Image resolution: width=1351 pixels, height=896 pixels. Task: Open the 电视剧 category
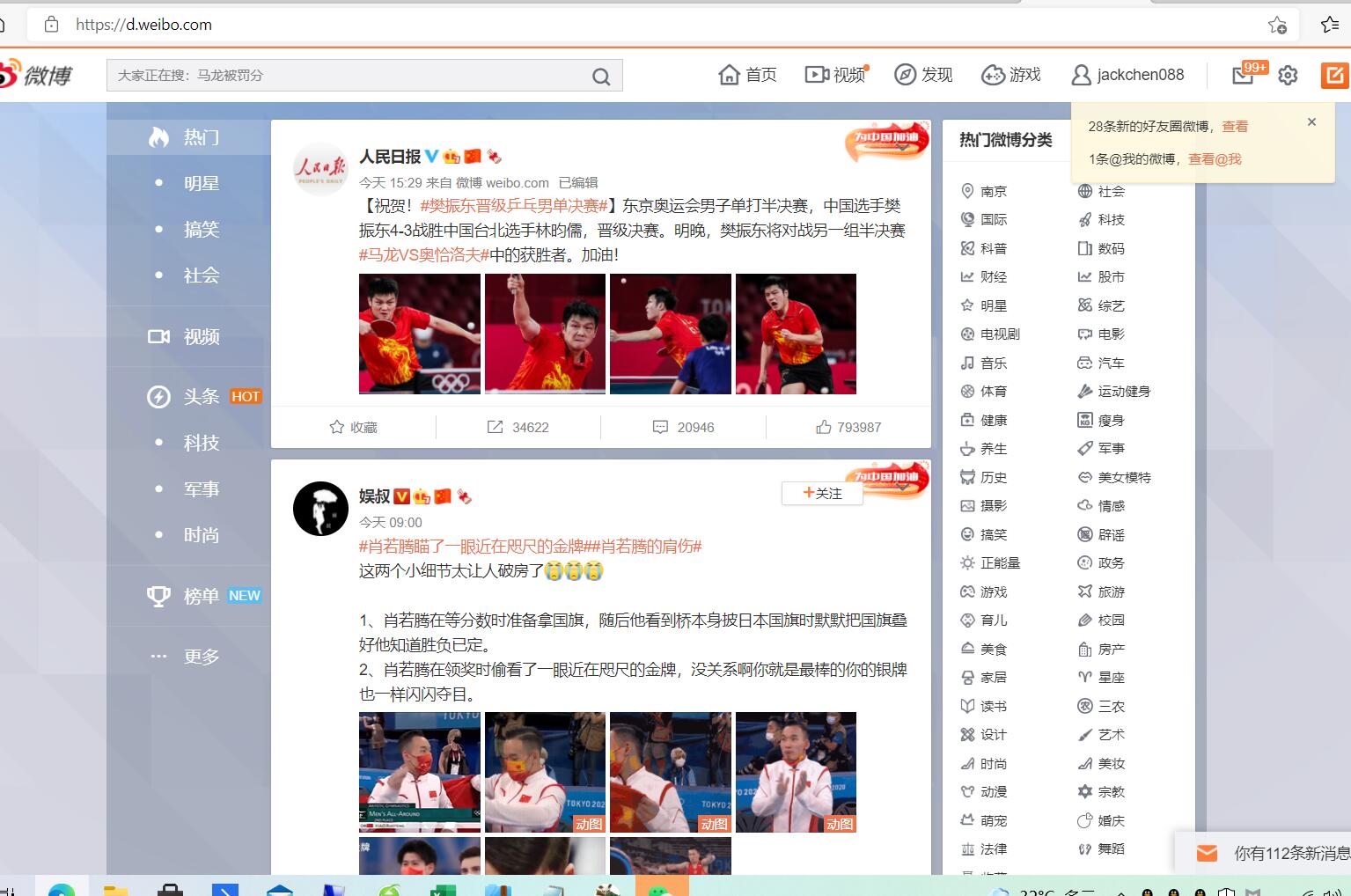coord(990,334)
